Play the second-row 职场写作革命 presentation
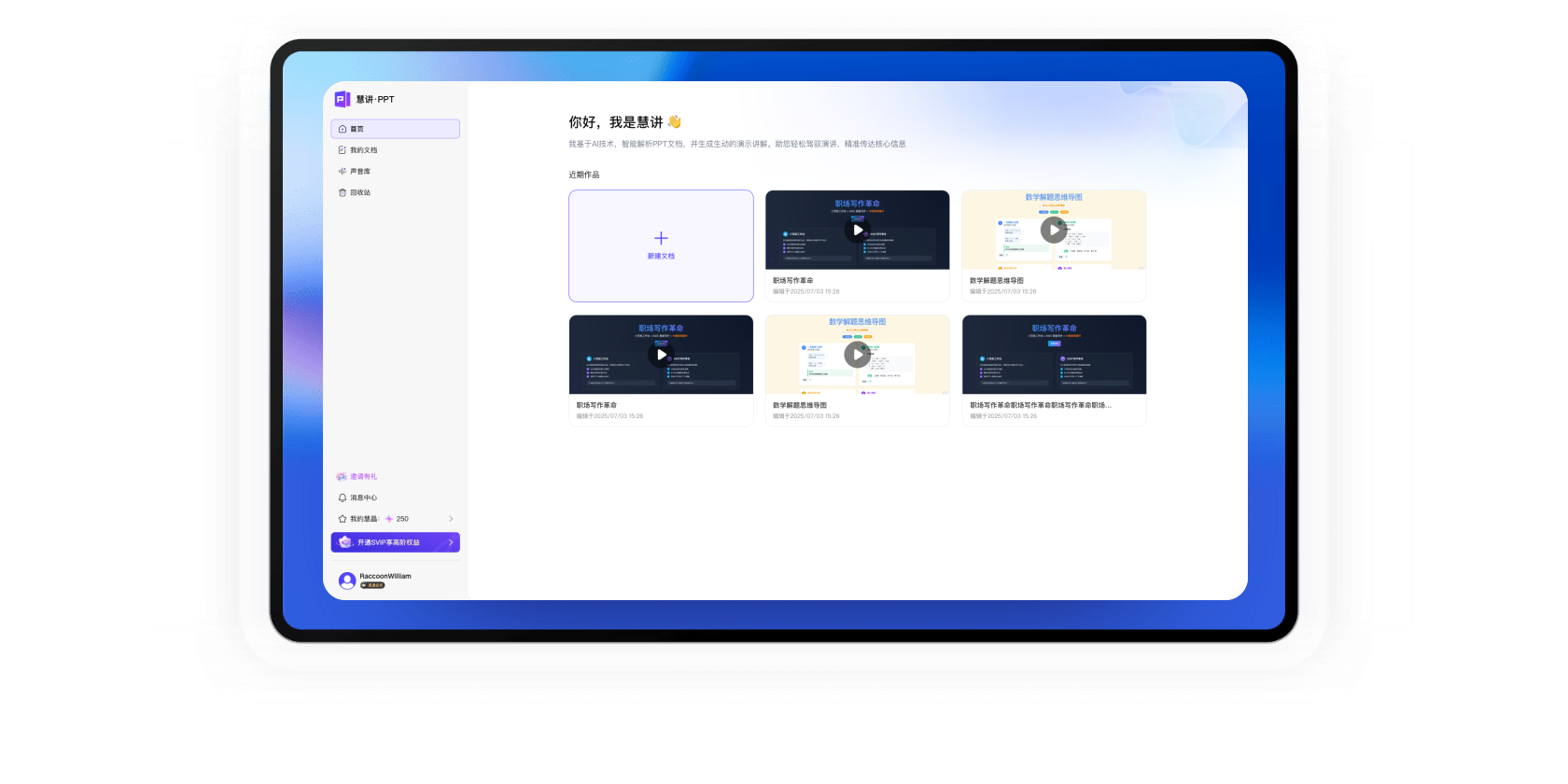 point(661,355)
